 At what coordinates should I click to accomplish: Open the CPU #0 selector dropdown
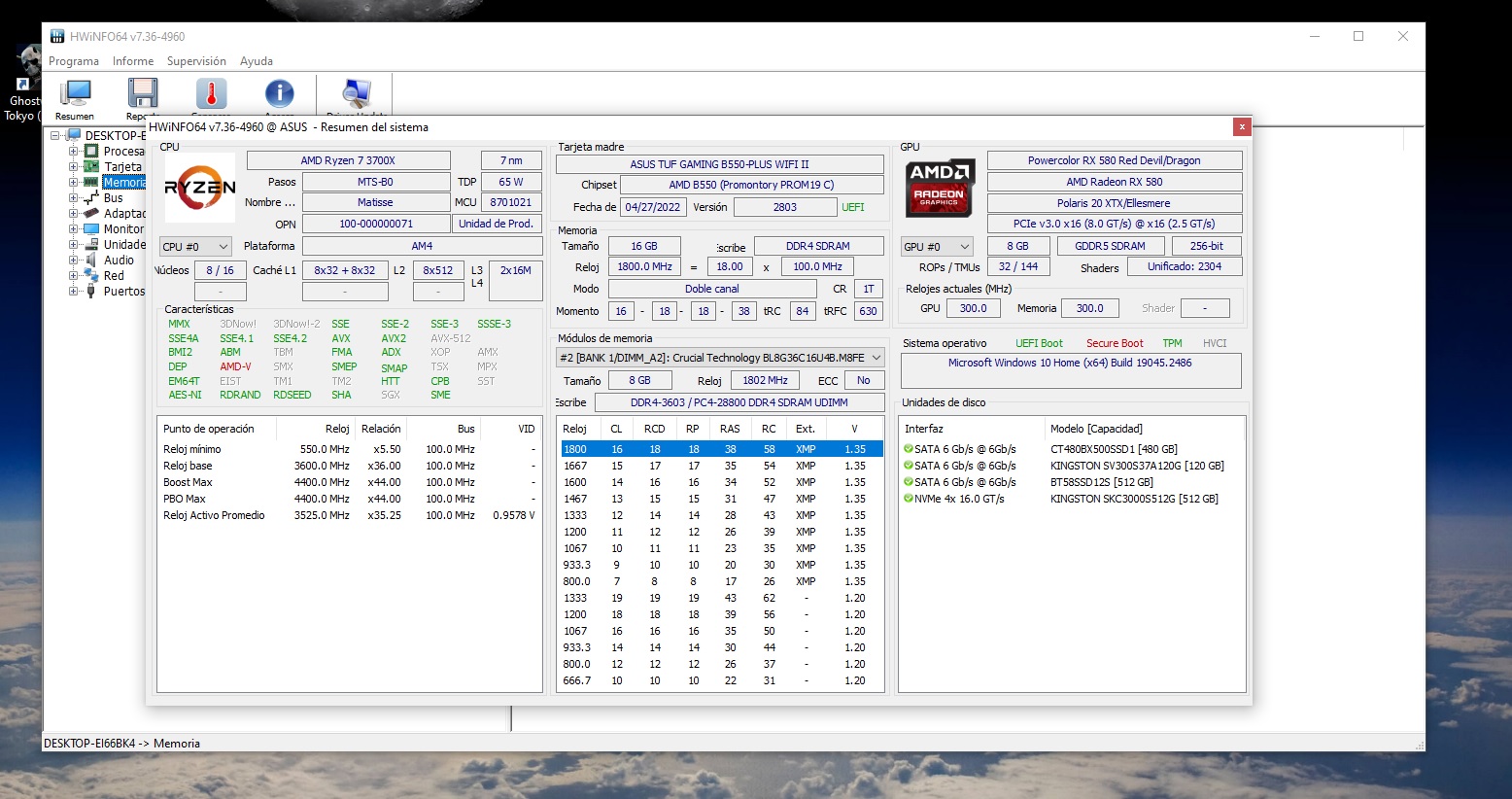195,247
